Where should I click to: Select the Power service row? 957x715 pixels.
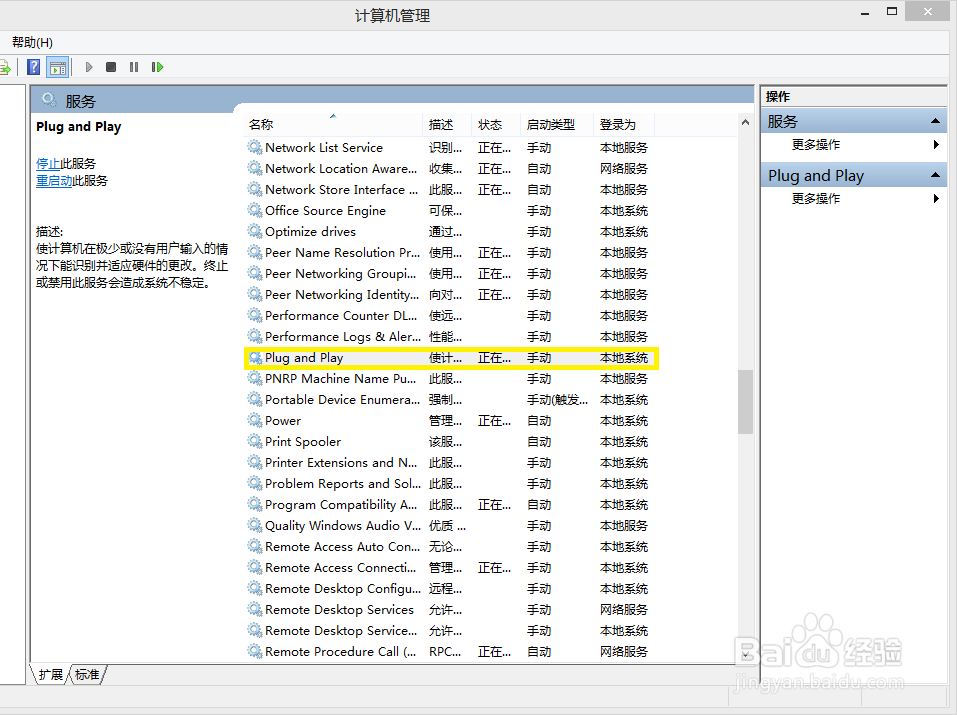pos(449,420)
